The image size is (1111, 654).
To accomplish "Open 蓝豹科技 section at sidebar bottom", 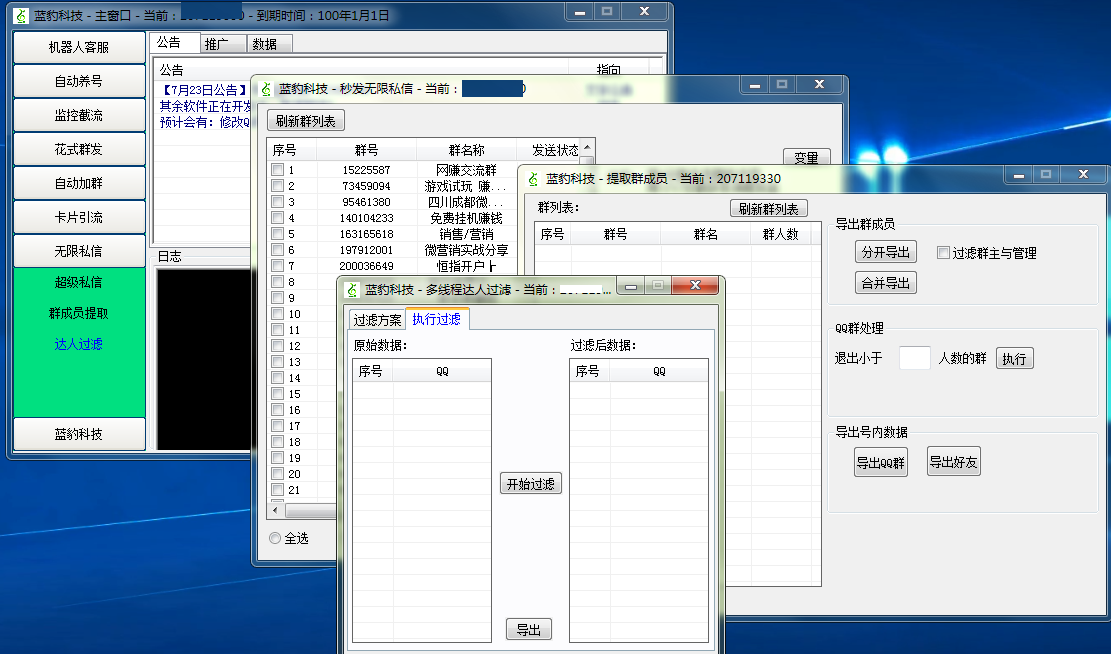I will point(79,434).
